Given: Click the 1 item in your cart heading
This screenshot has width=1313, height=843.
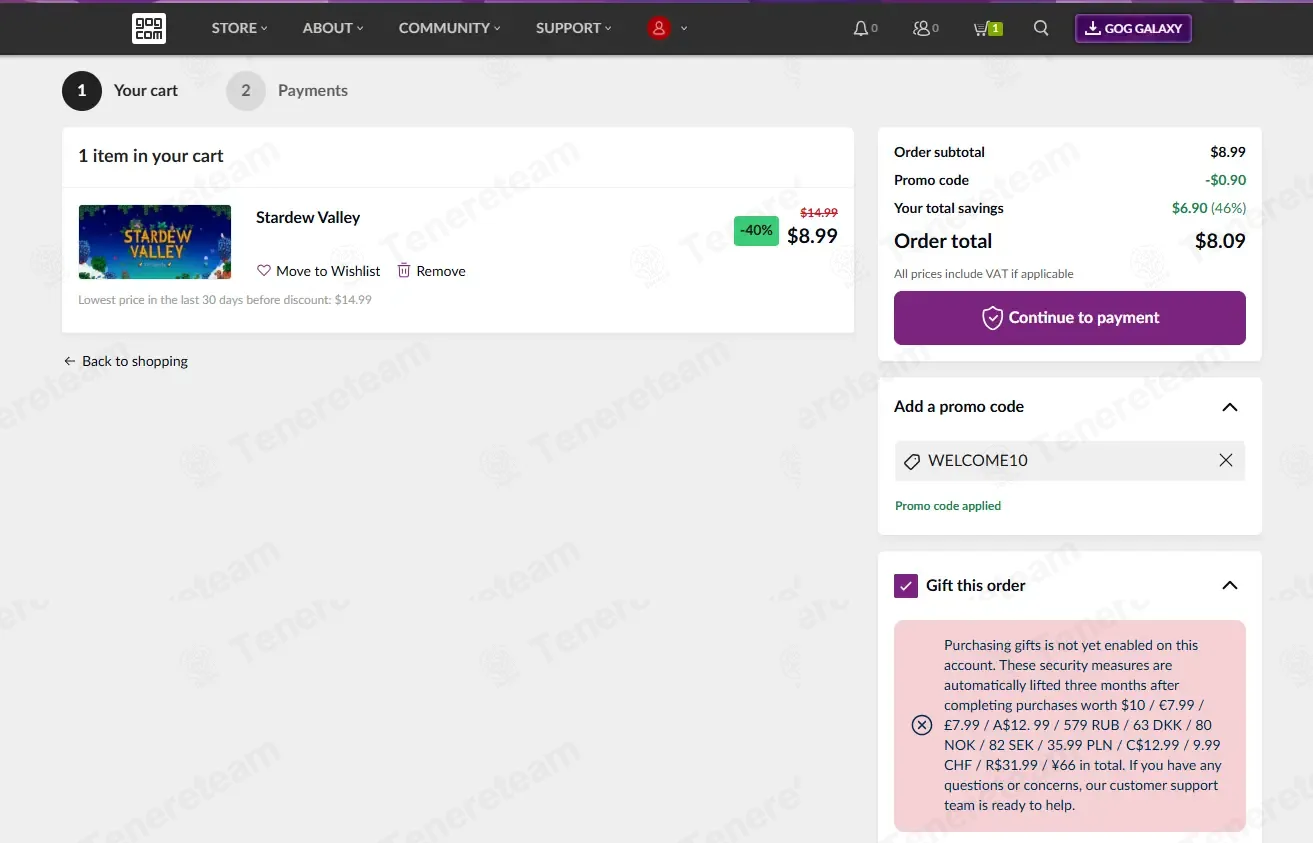Looking at the screenshot, I should tap(151, 156).
